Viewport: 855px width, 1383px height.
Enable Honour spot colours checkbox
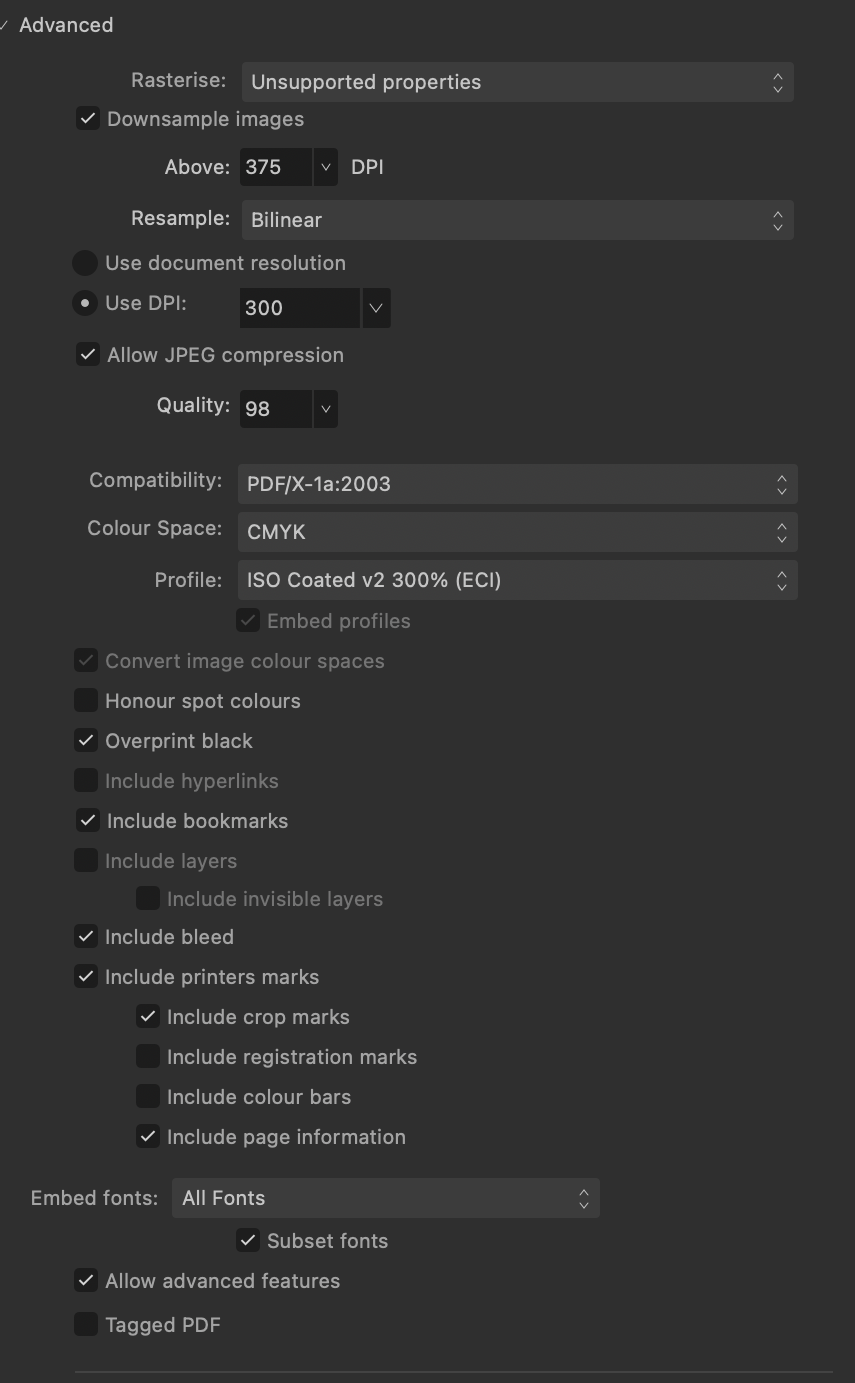point(86,701)
